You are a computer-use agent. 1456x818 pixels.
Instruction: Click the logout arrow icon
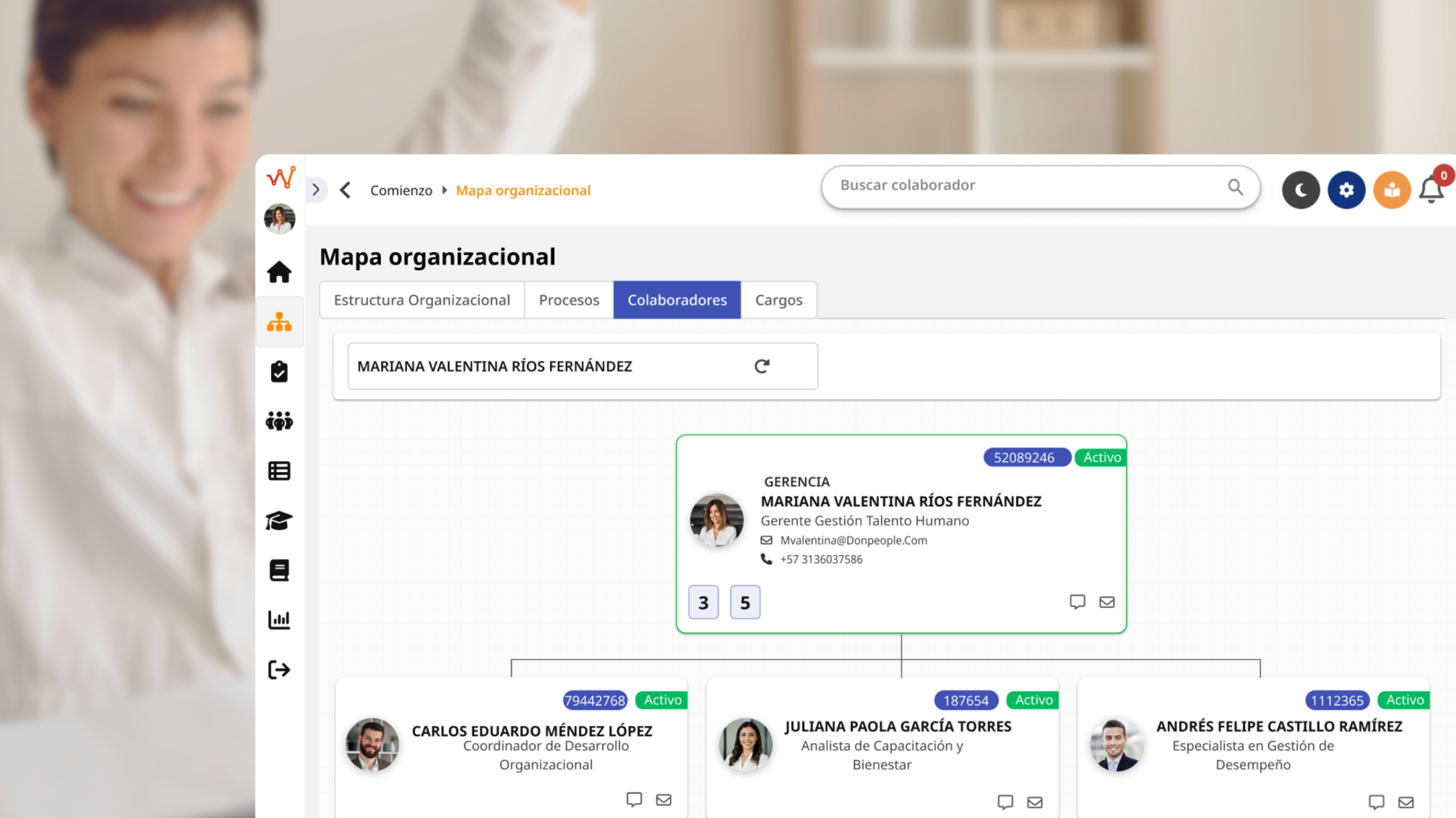(x=279, y=670)
